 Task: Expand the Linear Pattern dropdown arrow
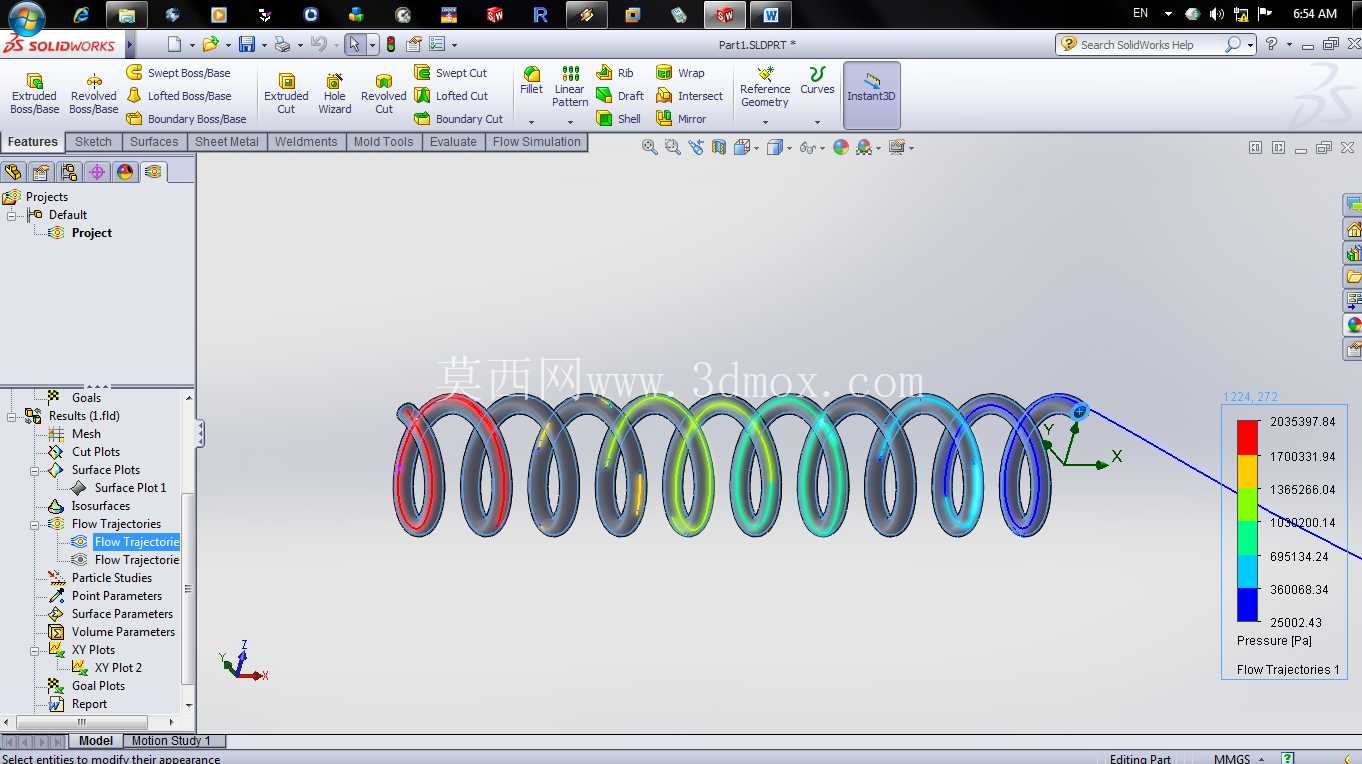[x=570, y=123]
